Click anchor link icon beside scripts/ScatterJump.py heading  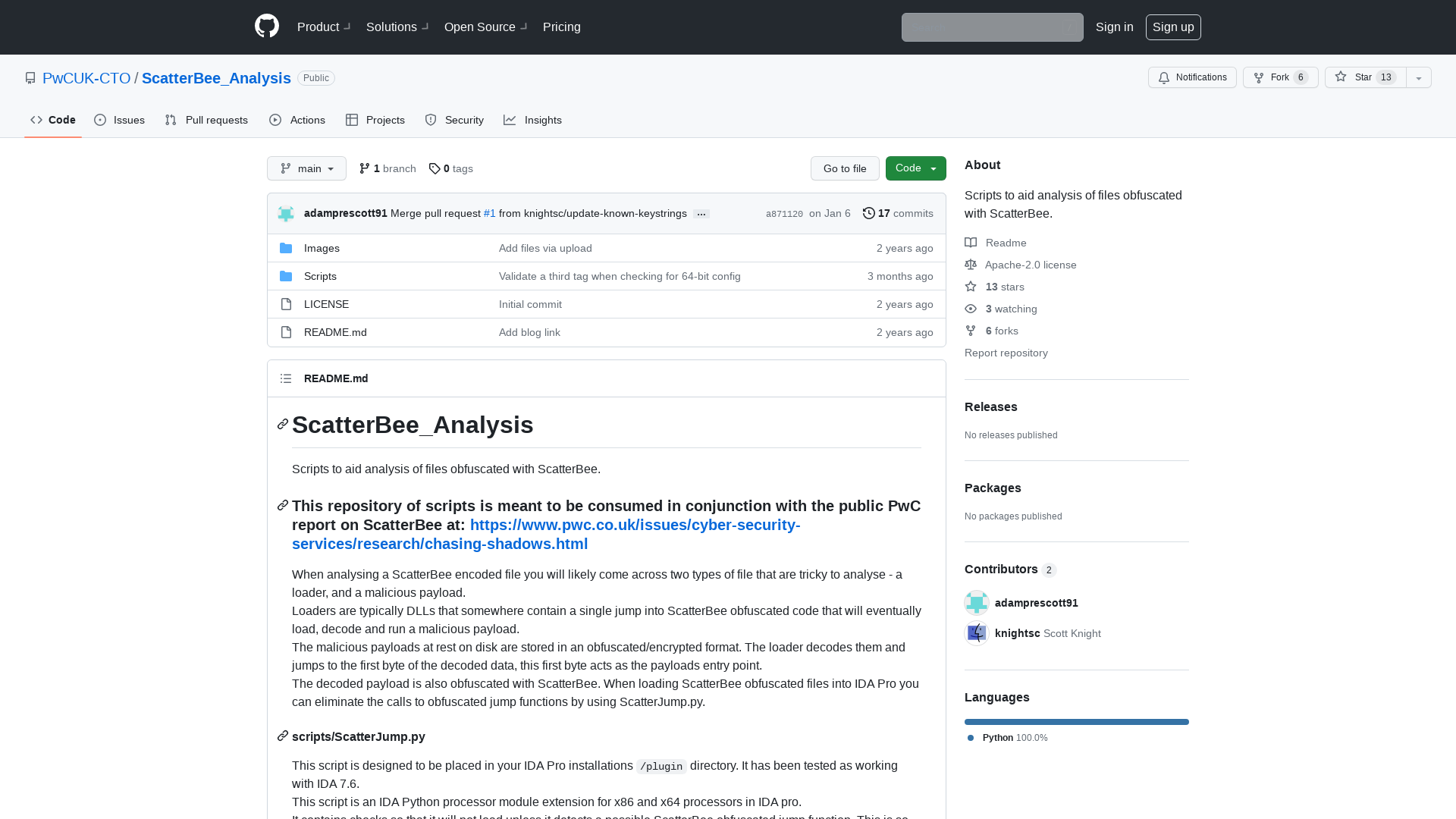pyautogui.click(x=283, y=736)
